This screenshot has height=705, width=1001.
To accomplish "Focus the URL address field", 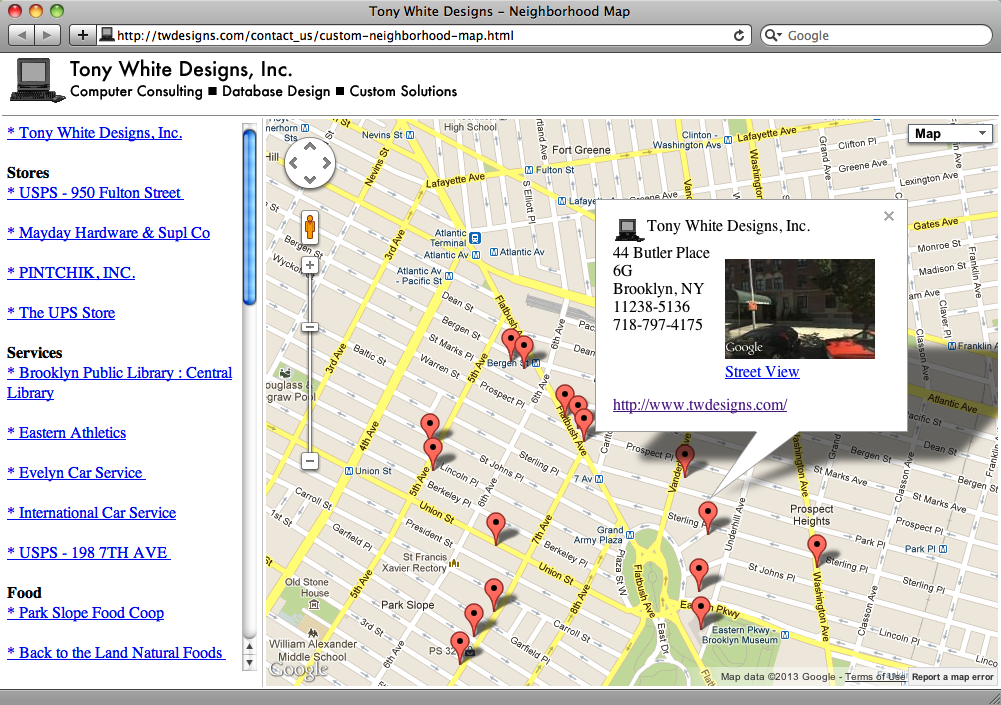I will click(x=421, y=35).
